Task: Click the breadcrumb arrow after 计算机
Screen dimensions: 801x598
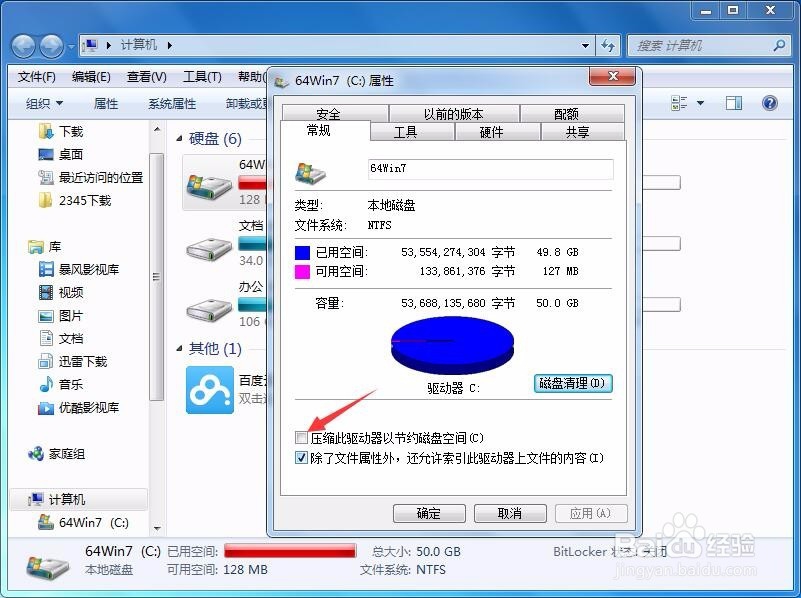Action: pos(170,45)
